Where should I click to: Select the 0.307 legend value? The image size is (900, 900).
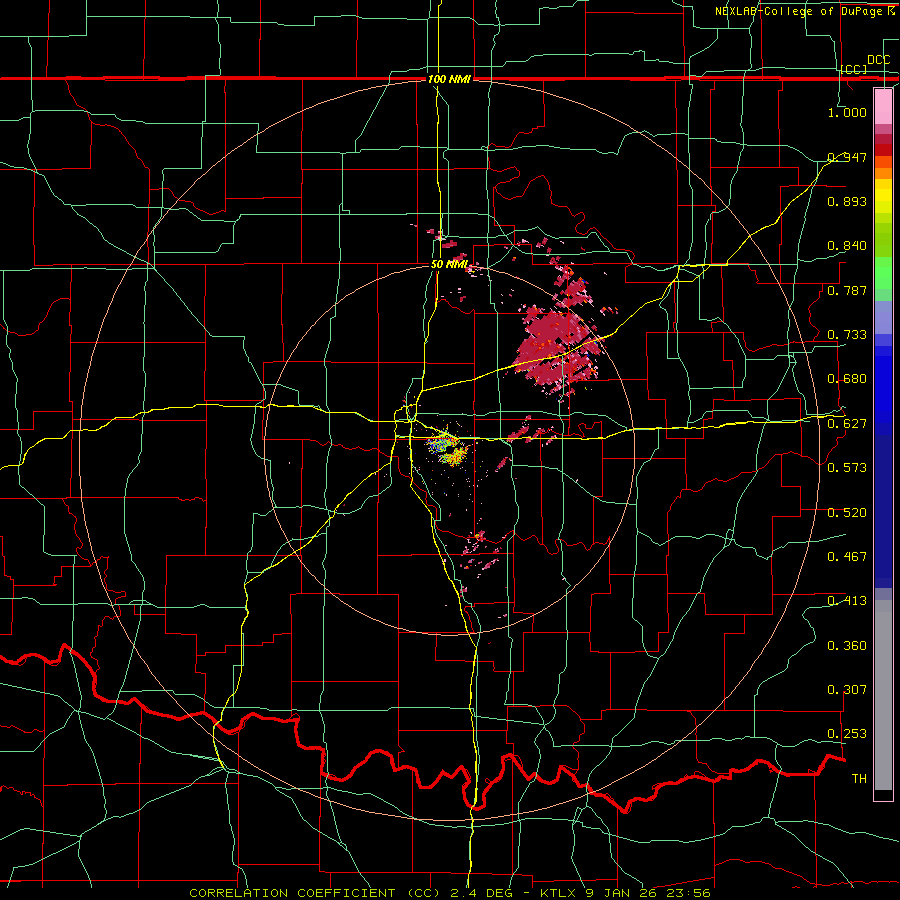(847, 690)
